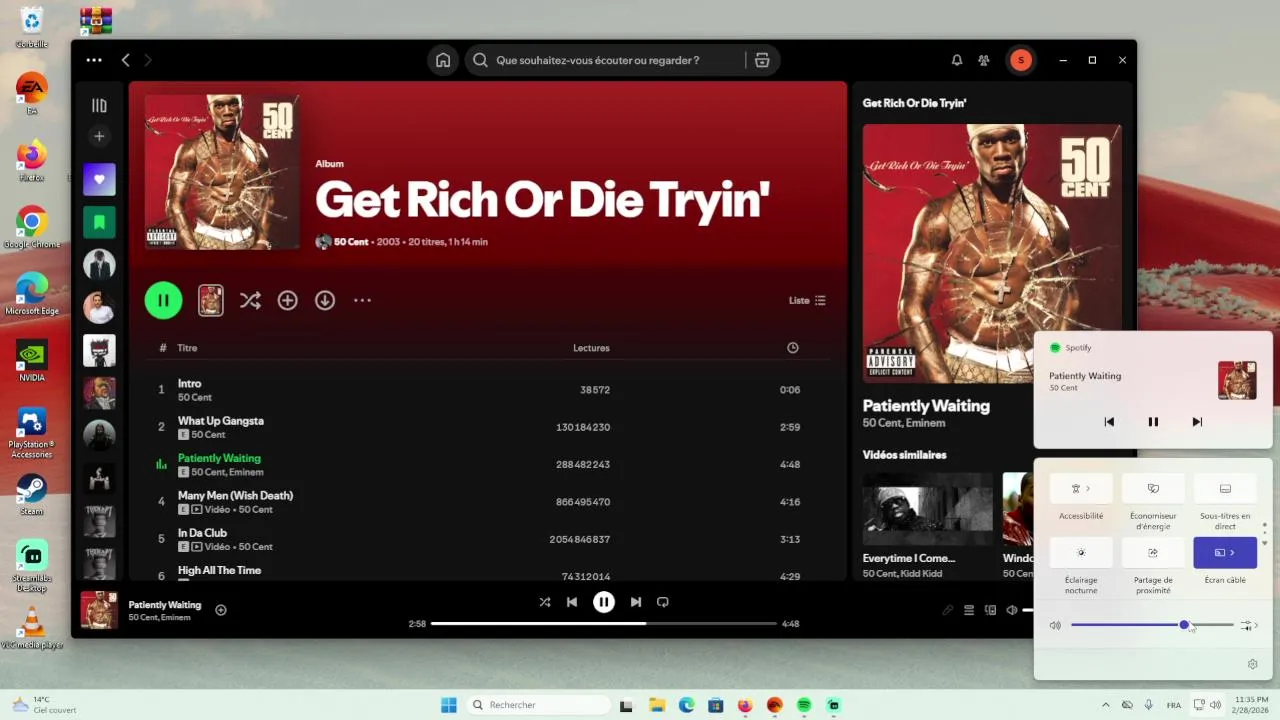Open the green bookmark Episodes tile
The width and height of the screenshot is (1280, 720).
[x=99, y=222]
